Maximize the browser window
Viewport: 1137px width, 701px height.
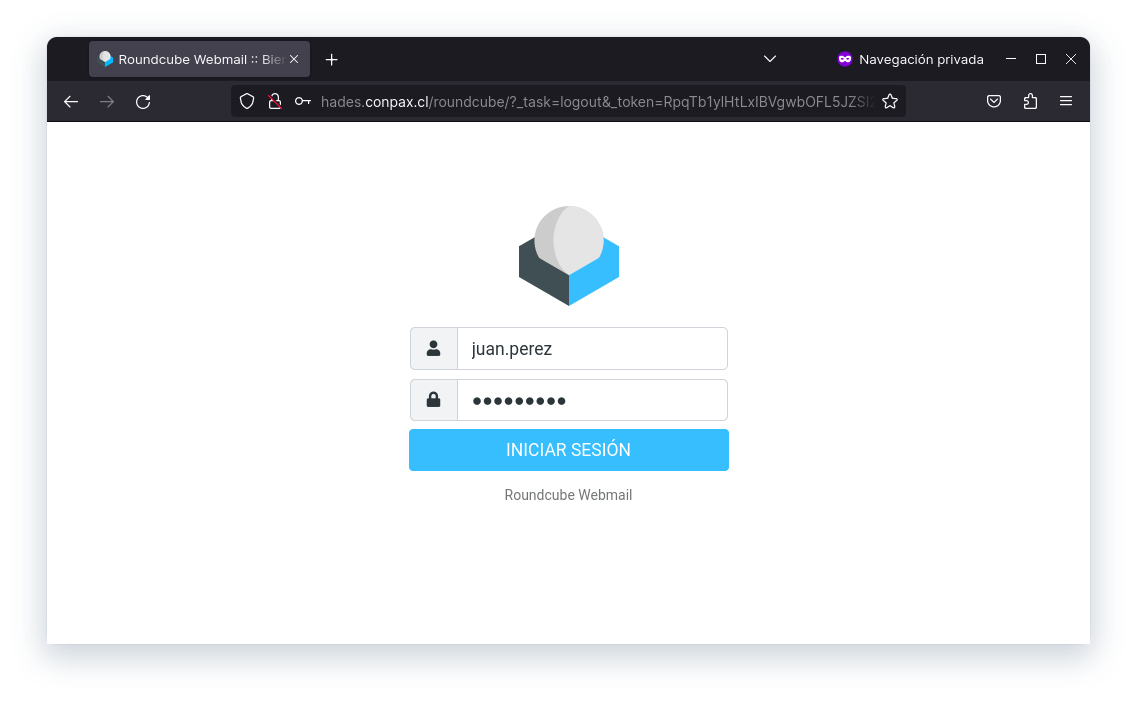pos(1041,59)
